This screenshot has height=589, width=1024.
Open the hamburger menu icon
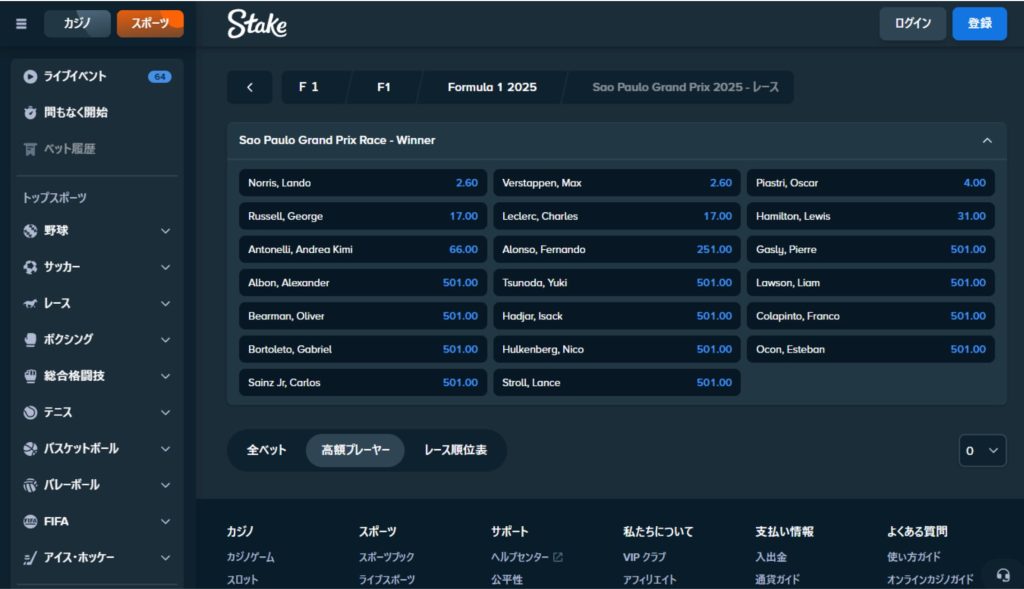(21, 24)
